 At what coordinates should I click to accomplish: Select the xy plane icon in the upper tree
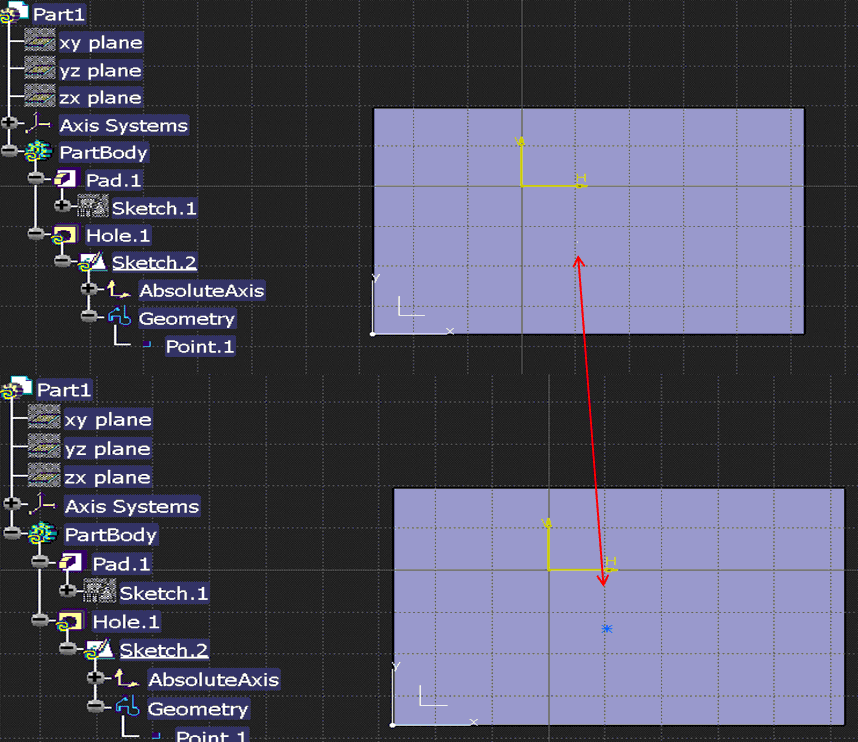click(x=40, y=40)
